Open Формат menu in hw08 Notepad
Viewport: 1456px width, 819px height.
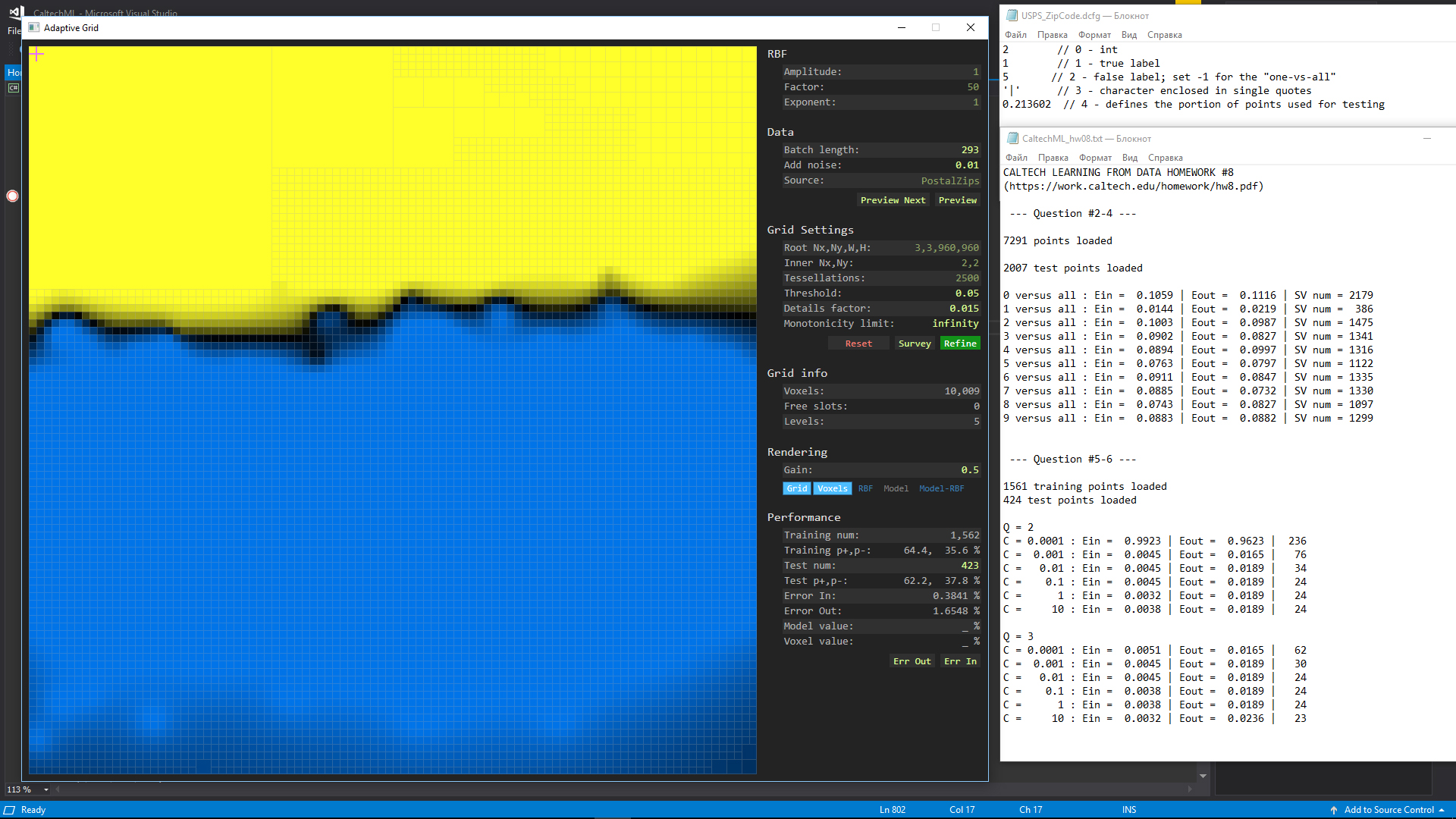[x=1095, y=158]
